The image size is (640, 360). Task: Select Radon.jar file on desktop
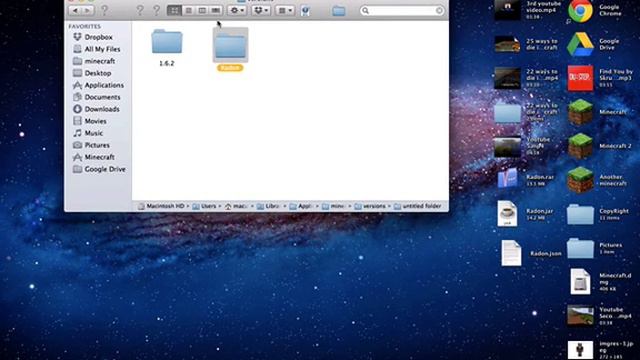tap(507, 213)
